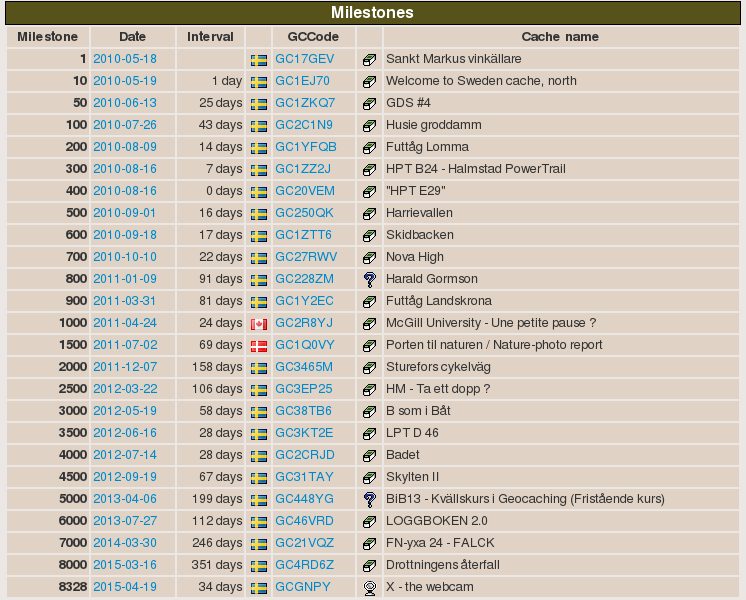
Task: Click the Canadian flag icon for GC2R8YJ
Action: click(x=258, y=324)
